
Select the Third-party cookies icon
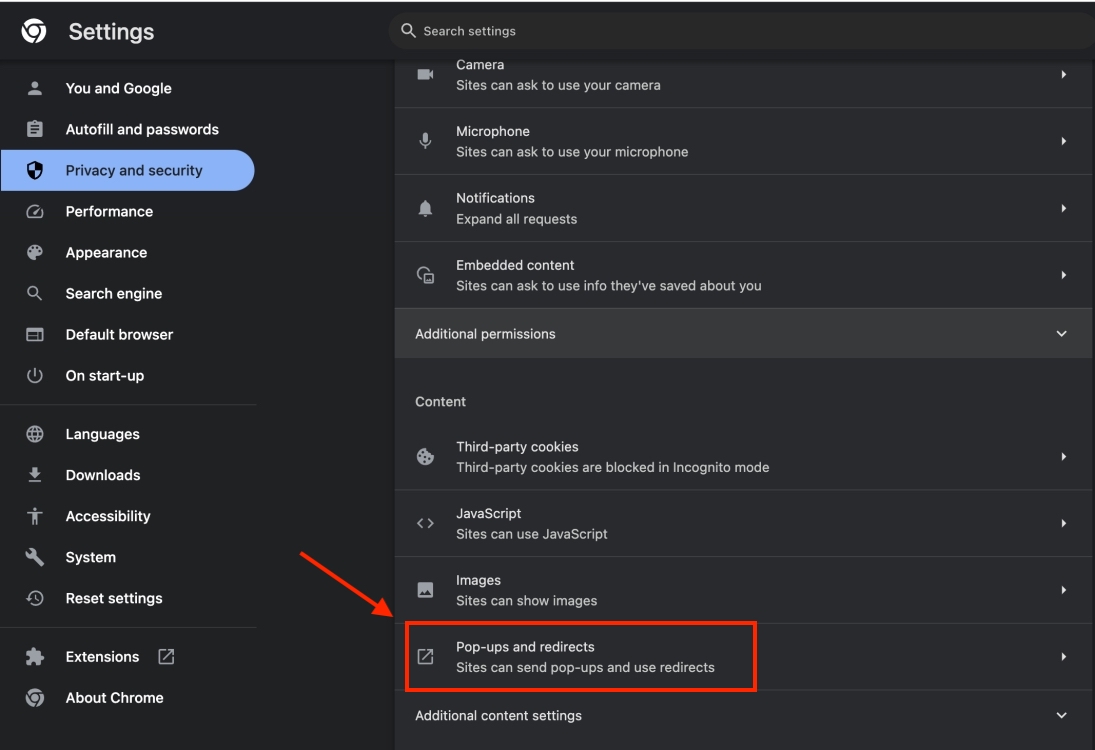click(x=425, y=455)
